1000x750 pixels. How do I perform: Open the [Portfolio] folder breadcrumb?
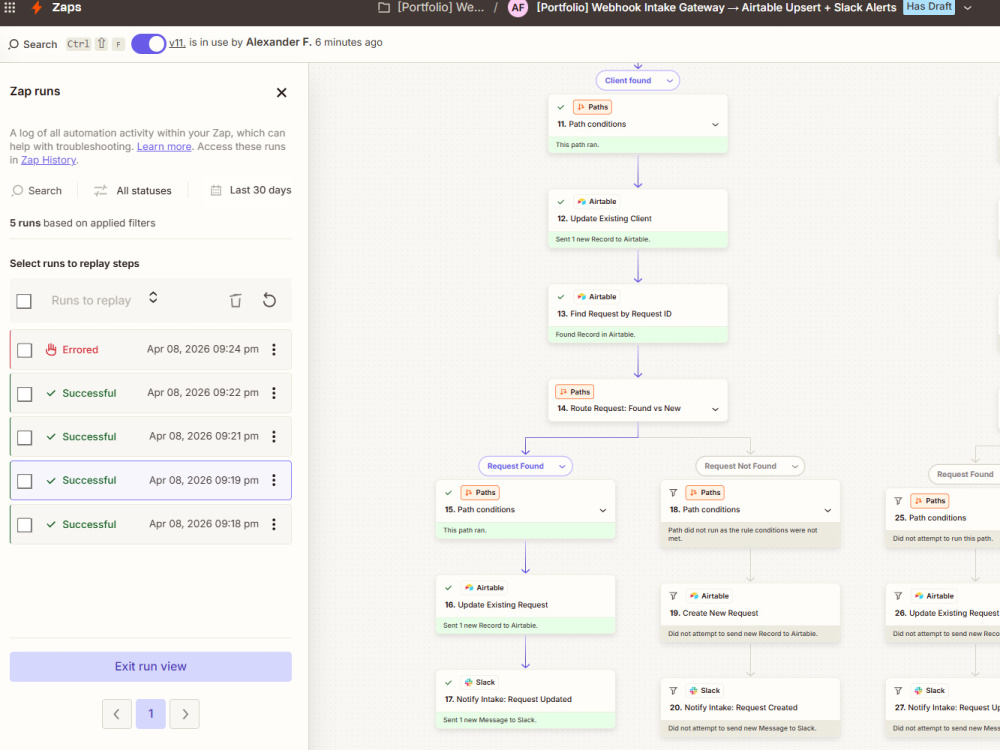(431, 8)
